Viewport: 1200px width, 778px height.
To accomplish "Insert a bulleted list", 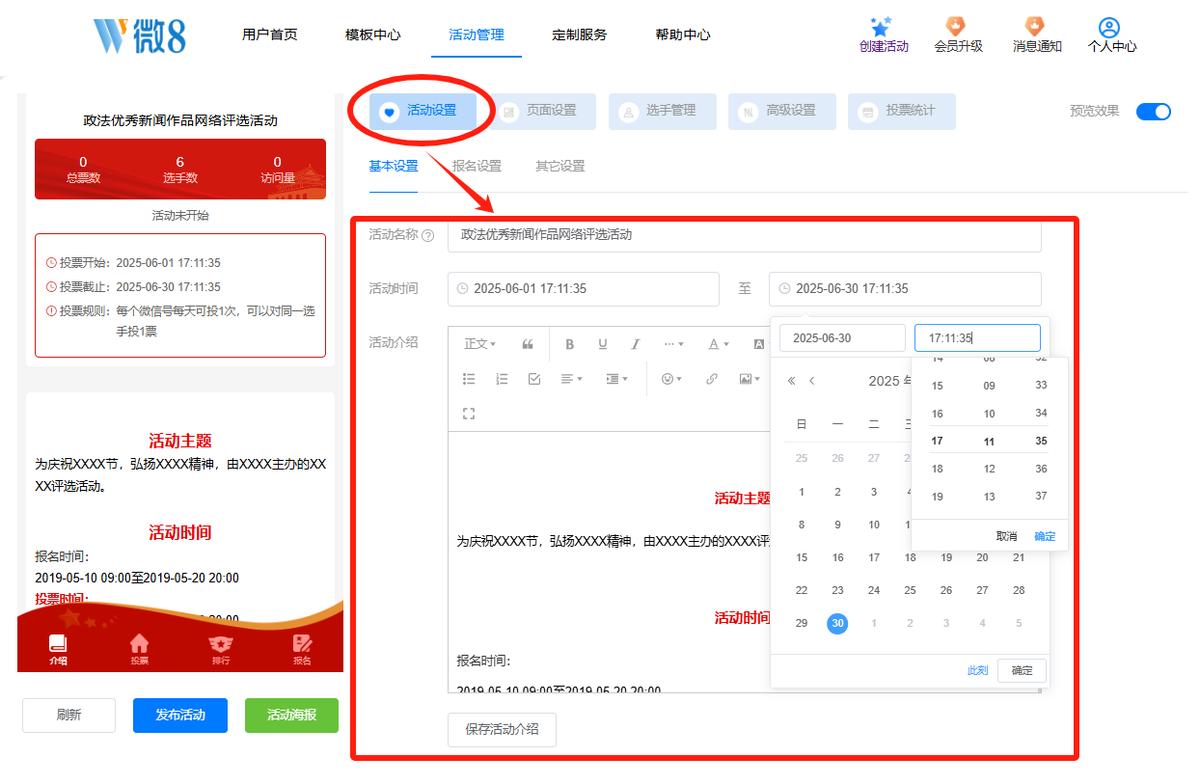I will pyautogui.click(x=469, y=379).
